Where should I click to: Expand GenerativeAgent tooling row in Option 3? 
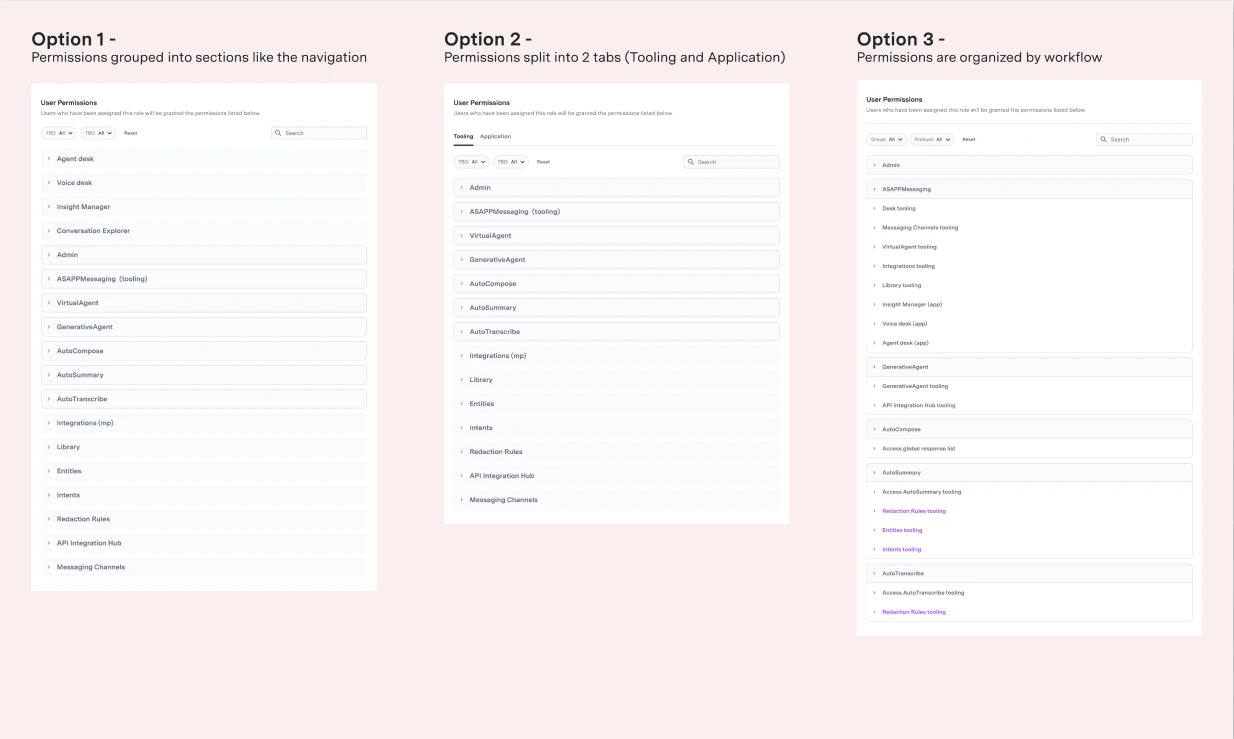tap(1029, 386)
